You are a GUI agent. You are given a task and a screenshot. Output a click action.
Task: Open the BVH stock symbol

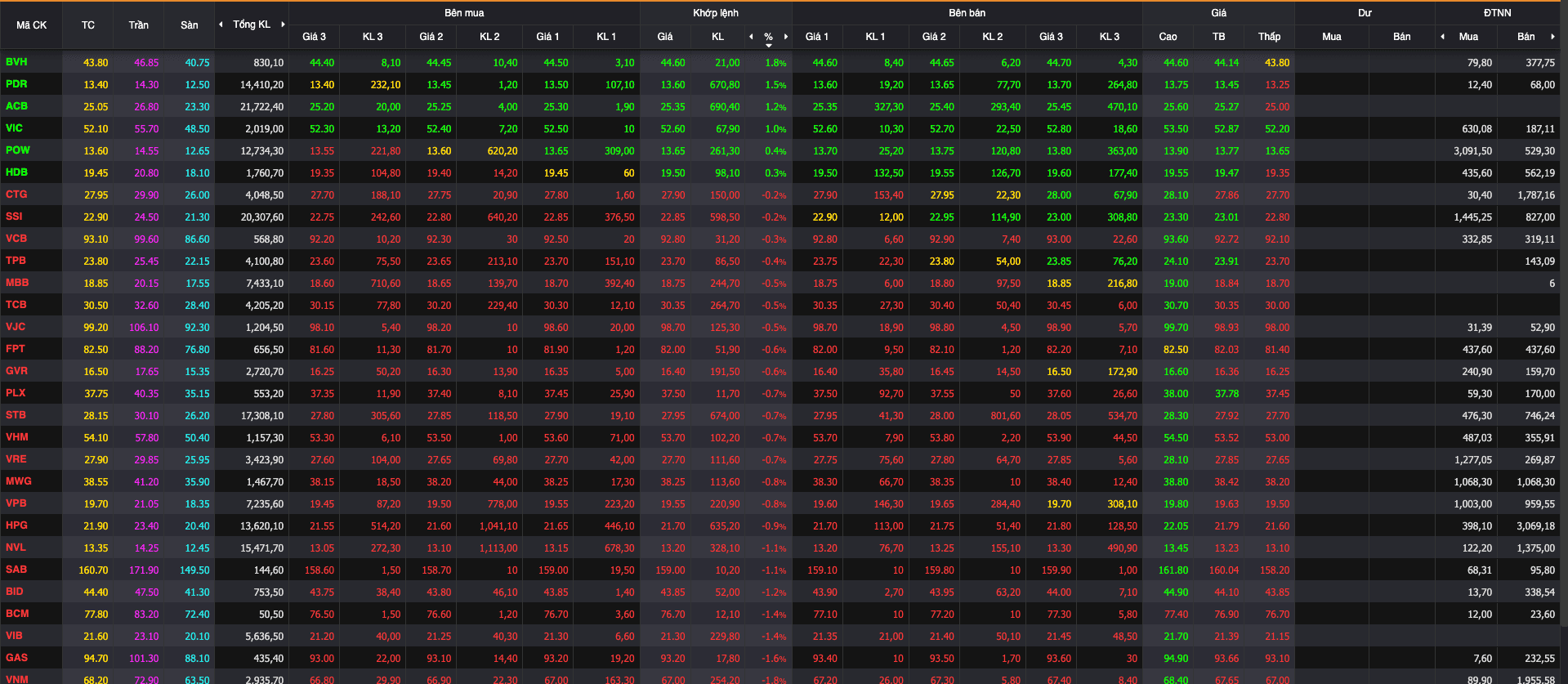[x=16, y=62]
